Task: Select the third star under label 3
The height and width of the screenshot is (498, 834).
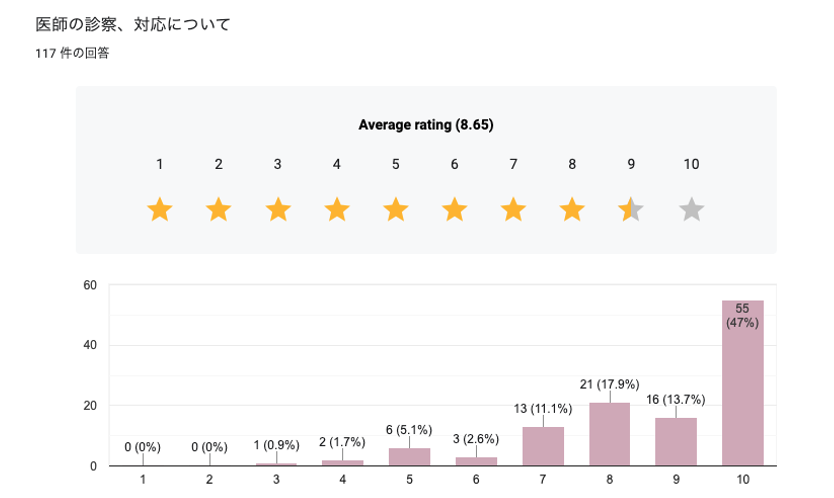Action: [277, 210]
